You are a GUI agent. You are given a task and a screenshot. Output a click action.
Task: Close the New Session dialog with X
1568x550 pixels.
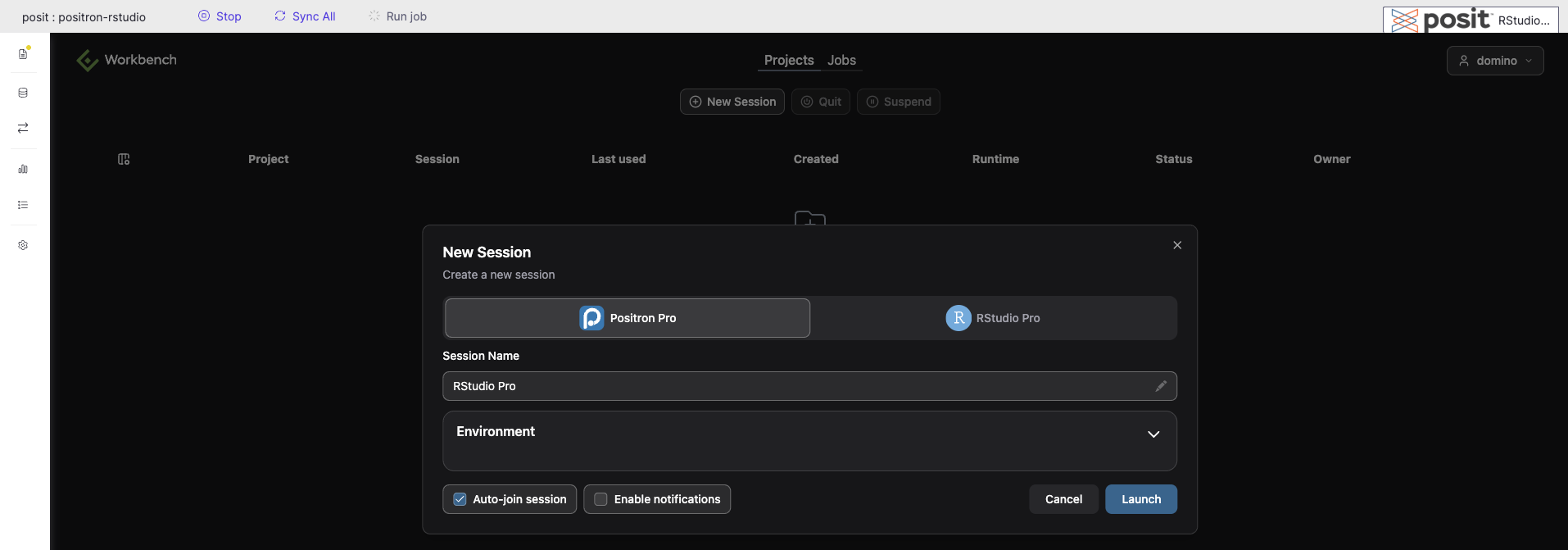pyautogui.click(x=1177, y=245)
